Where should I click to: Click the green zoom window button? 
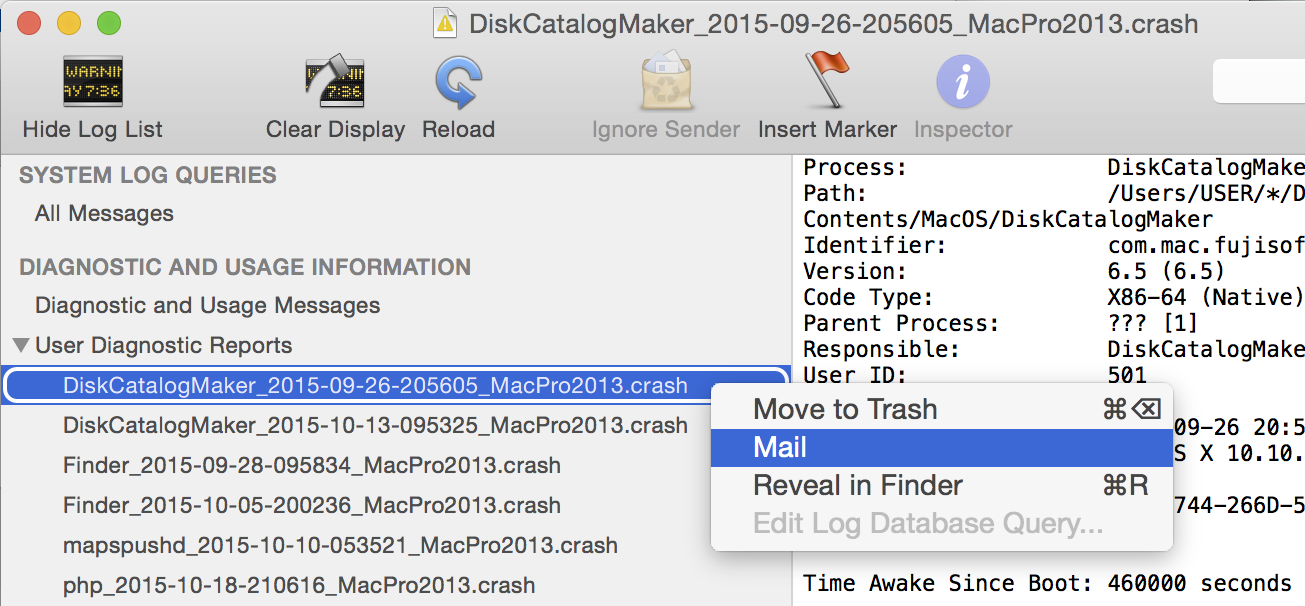(109, 23)
